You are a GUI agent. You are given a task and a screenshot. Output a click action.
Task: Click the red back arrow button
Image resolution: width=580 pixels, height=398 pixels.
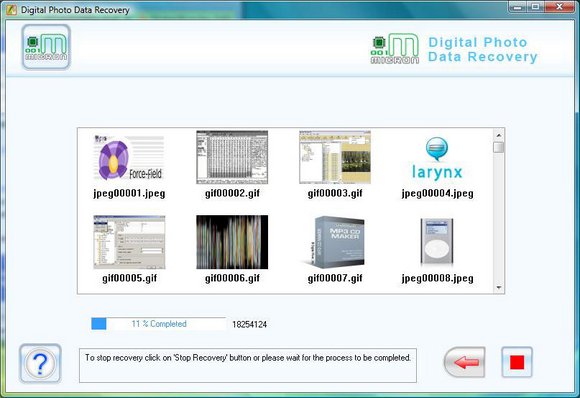pos(465,362)
